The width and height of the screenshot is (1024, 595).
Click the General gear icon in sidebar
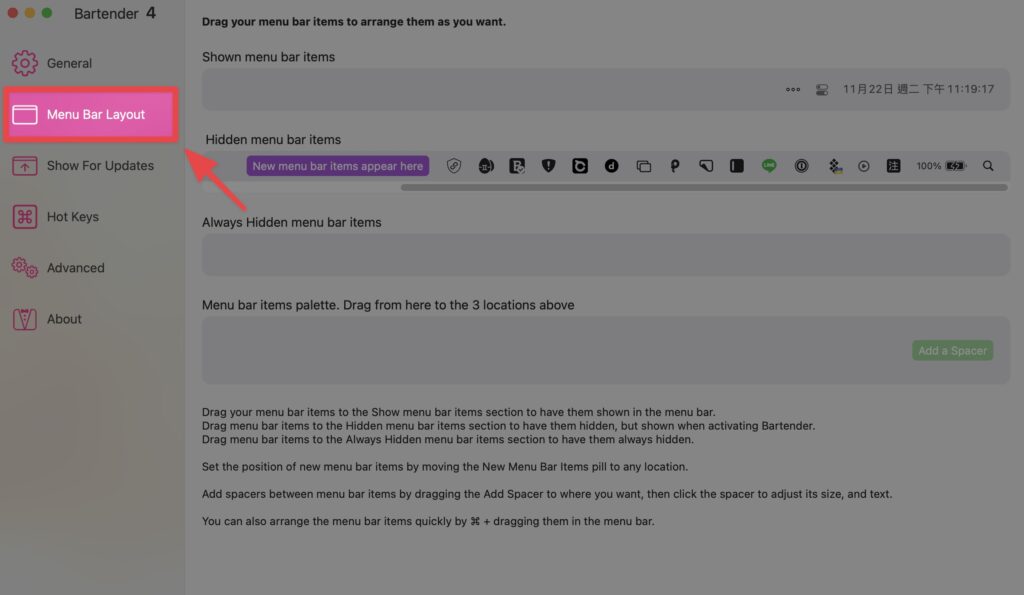pos(25,63)
